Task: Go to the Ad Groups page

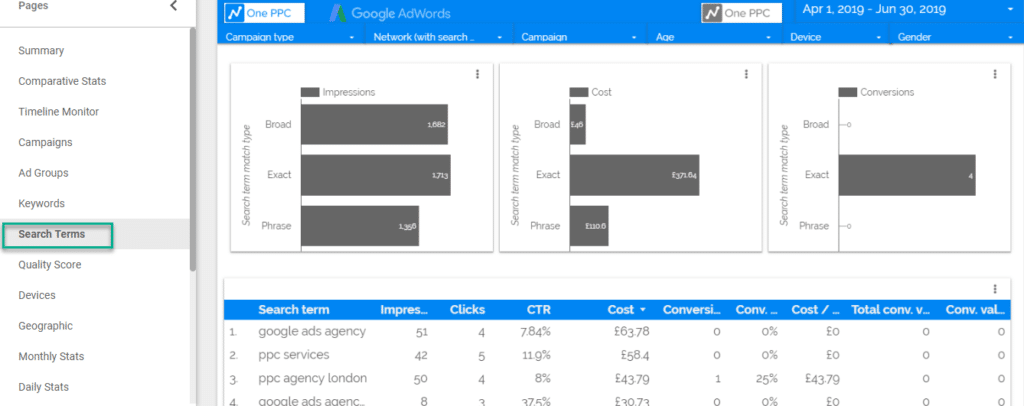Action: (x=43, y=173)
